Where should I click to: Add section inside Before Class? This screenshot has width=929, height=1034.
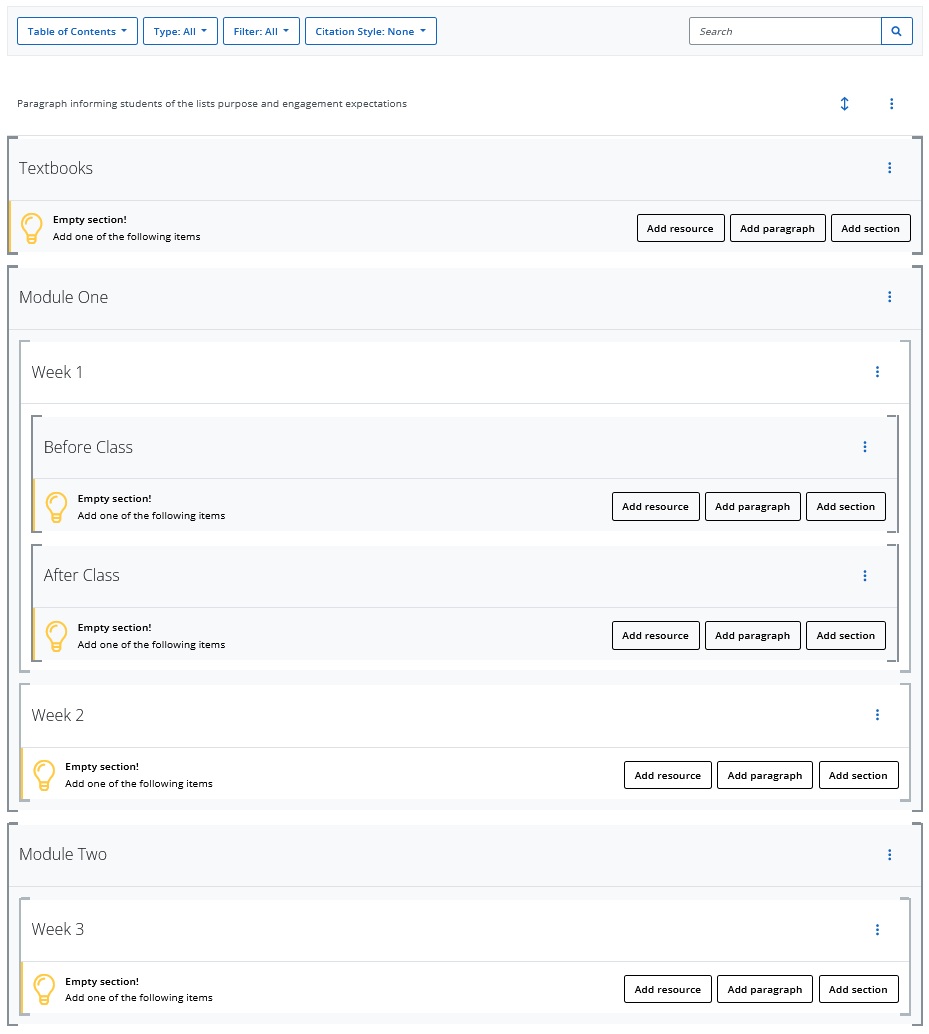[845, 506]
